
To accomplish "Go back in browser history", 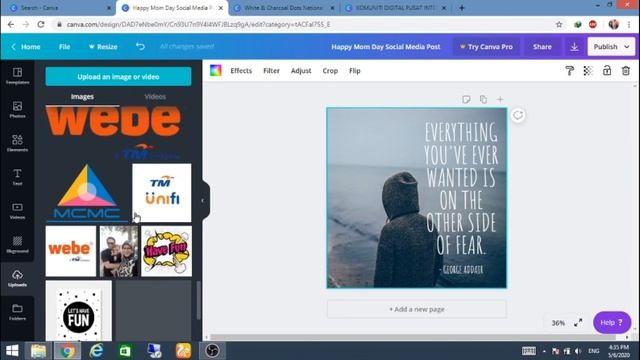I will [x=11, y=24].
